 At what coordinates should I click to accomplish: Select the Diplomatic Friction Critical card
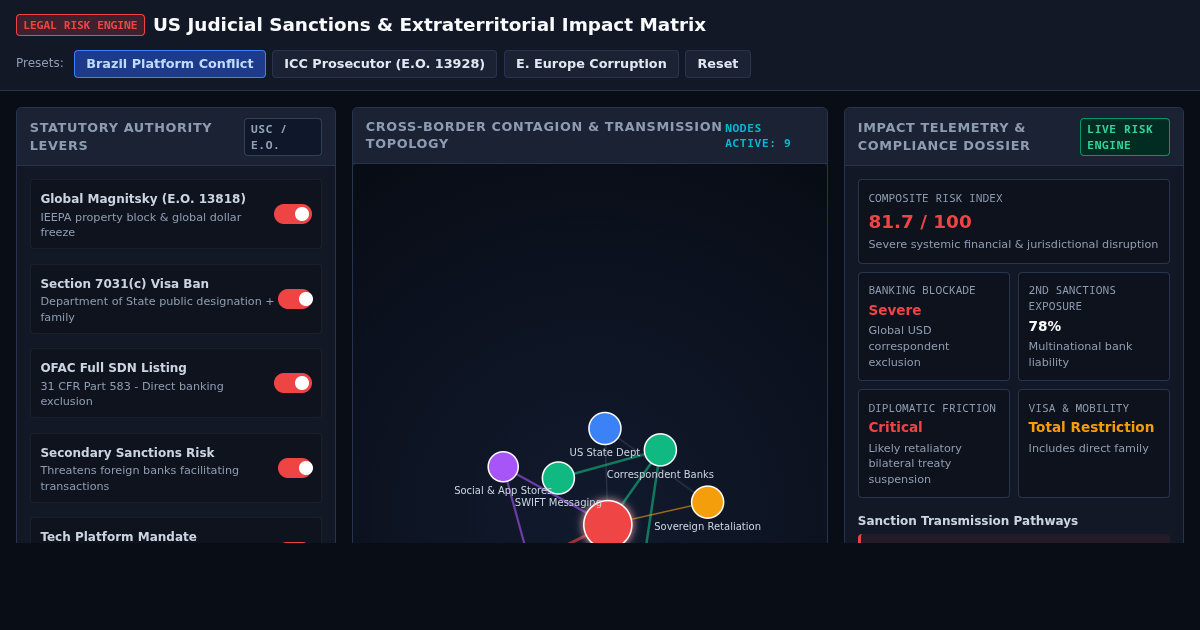934,443
